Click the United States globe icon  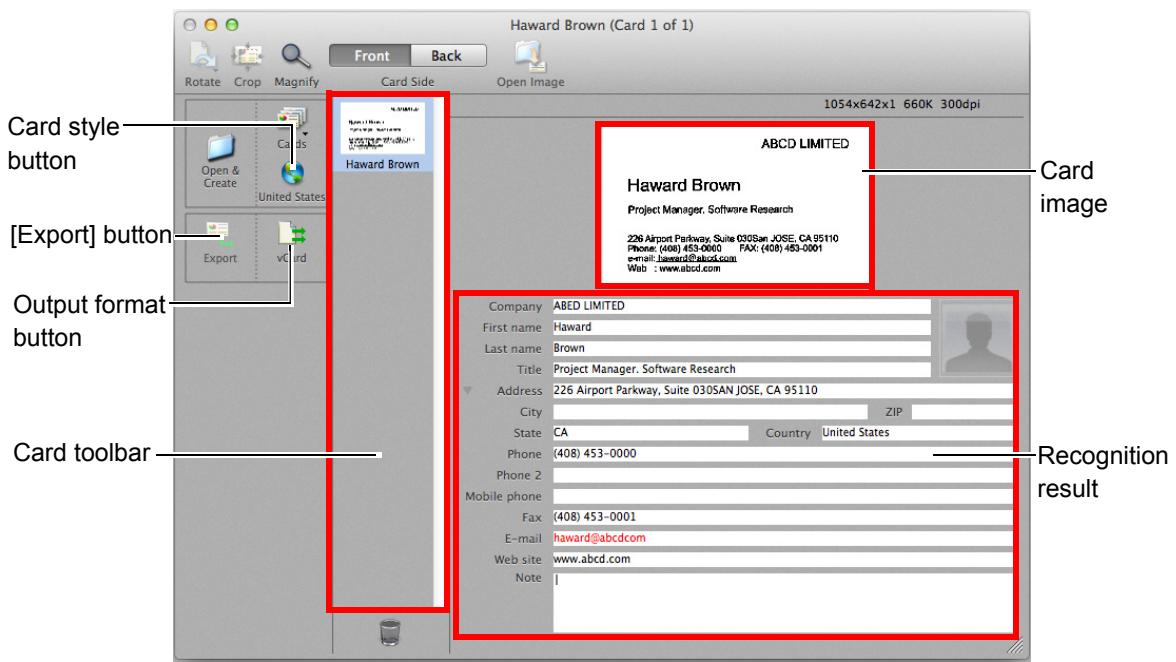(x=292, y=173)
